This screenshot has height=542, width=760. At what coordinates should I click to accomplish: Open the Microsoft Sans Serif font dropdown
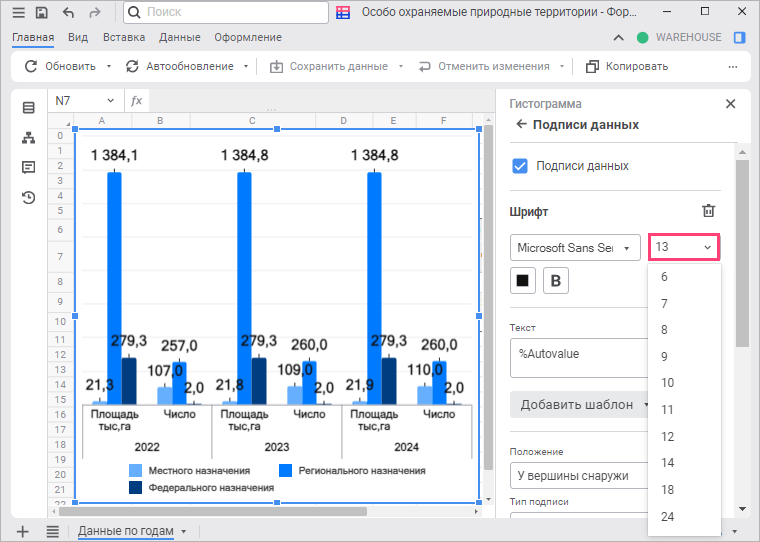[575, 248]
